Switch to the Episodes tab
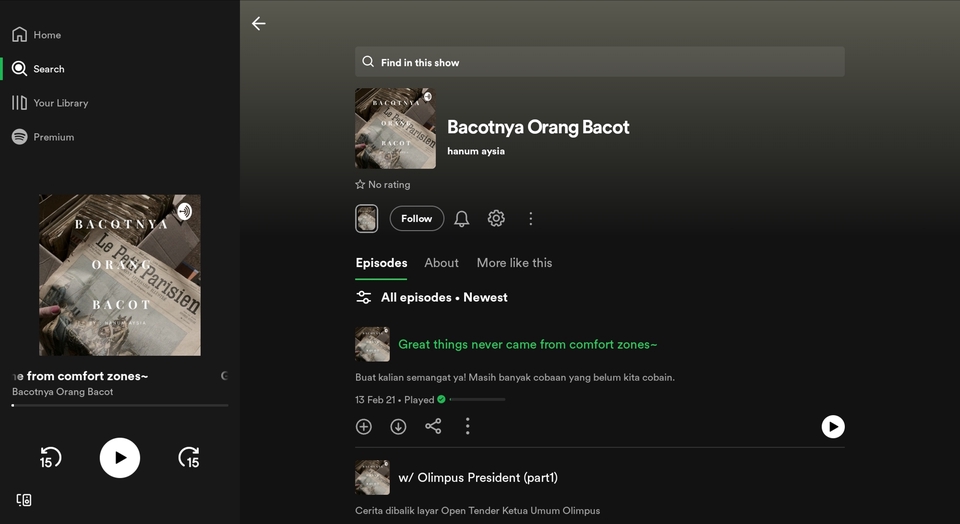This screenshot has width=960, height=524. 381,263
